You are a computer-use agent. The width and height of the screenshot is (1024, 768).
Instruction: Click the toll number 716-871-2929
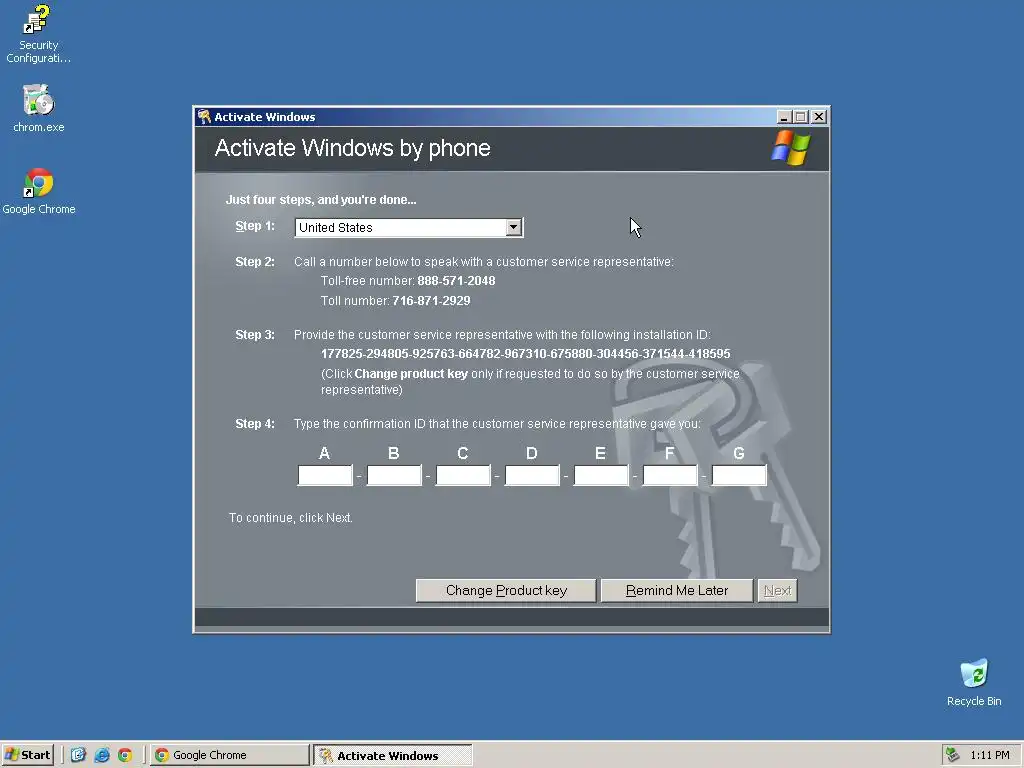point(431,301)
